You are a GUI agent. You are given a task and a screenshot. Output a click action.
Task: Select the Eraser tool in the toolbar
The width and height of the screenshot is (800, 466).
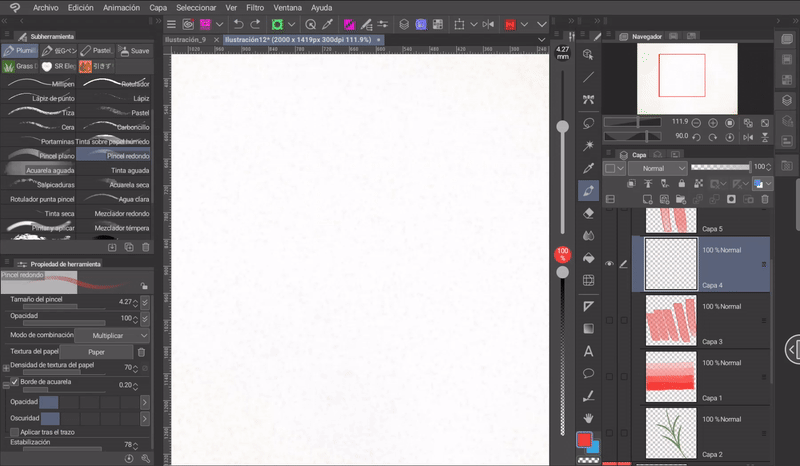click(x=589, y=212)
